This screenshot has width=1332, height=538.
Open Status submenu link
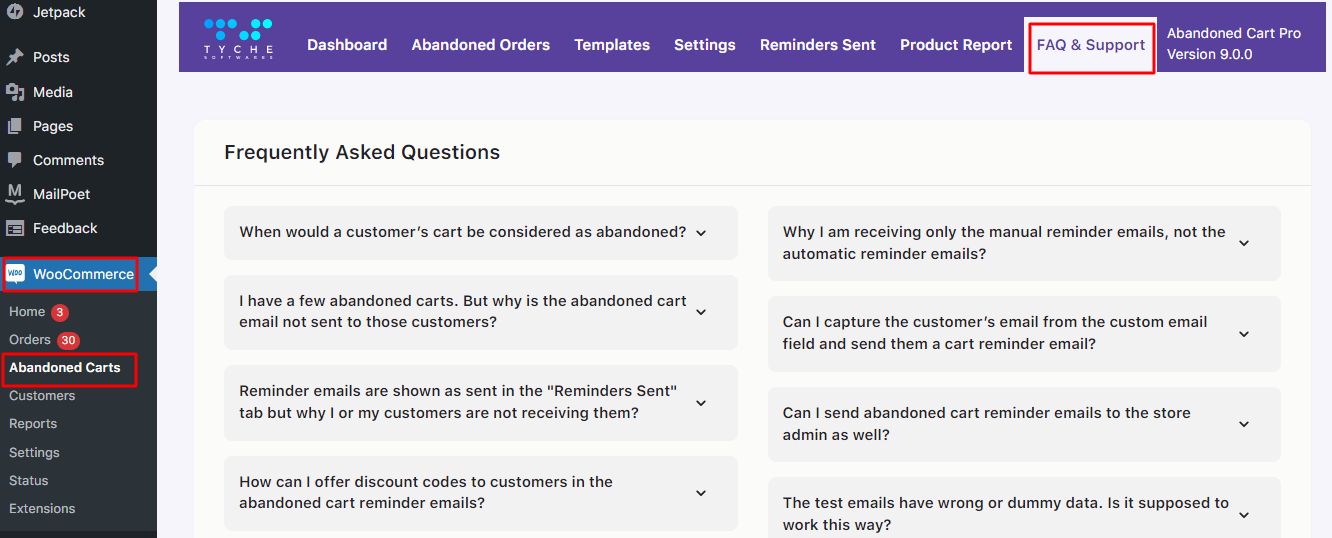tap(29, 481)
